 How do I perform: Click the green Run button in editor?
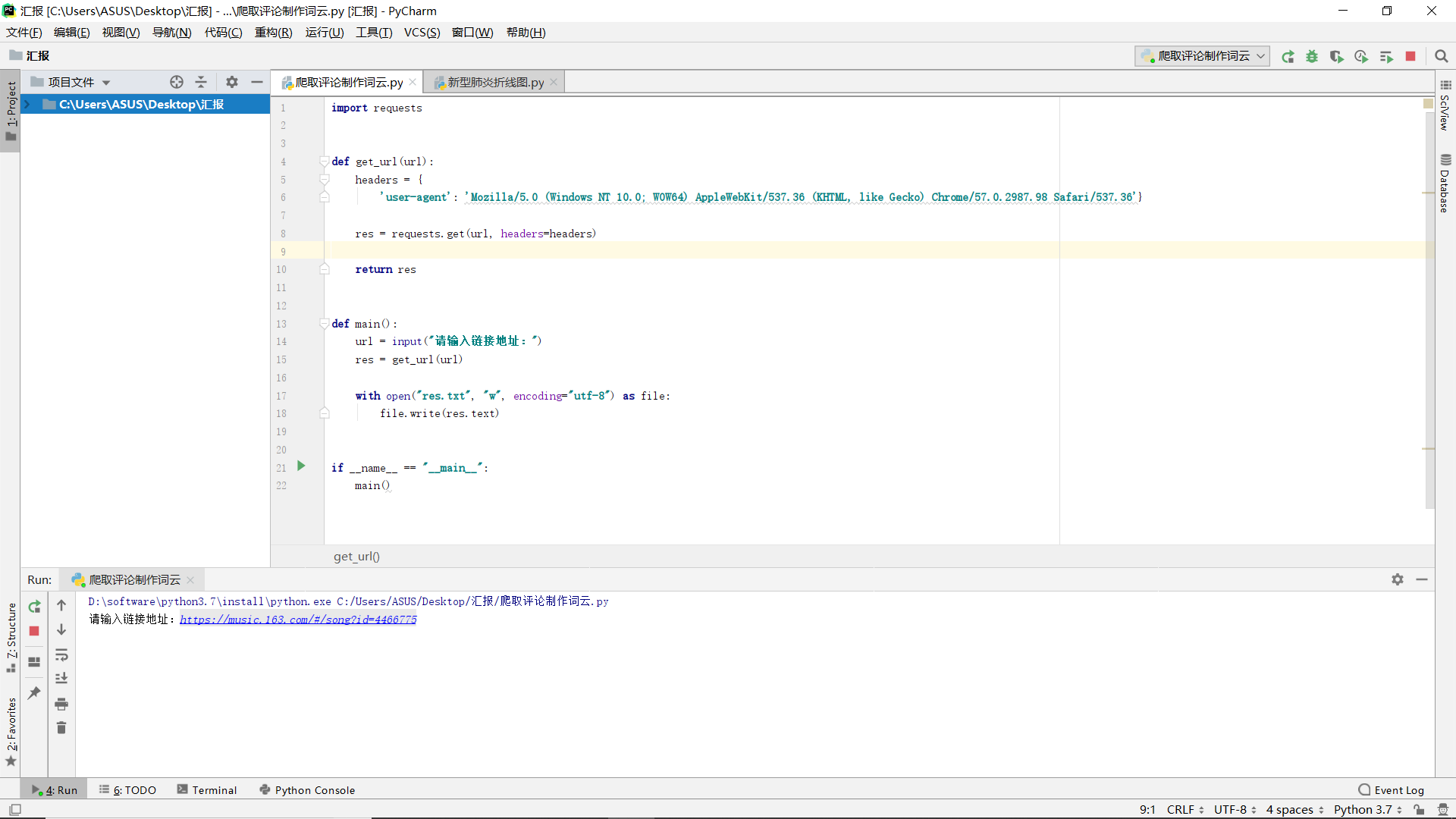click(x=301, y=466)
